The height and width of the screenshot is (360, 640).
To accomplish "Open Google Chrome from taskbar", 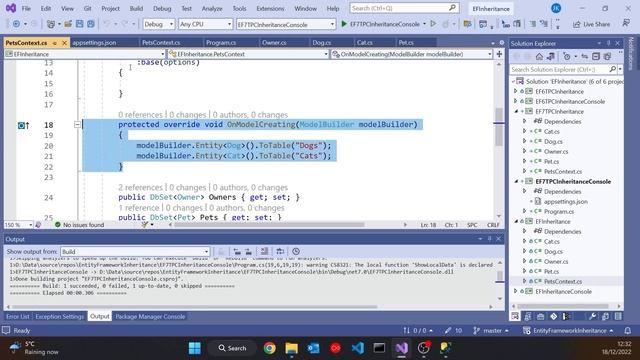I will coord(269,348).
